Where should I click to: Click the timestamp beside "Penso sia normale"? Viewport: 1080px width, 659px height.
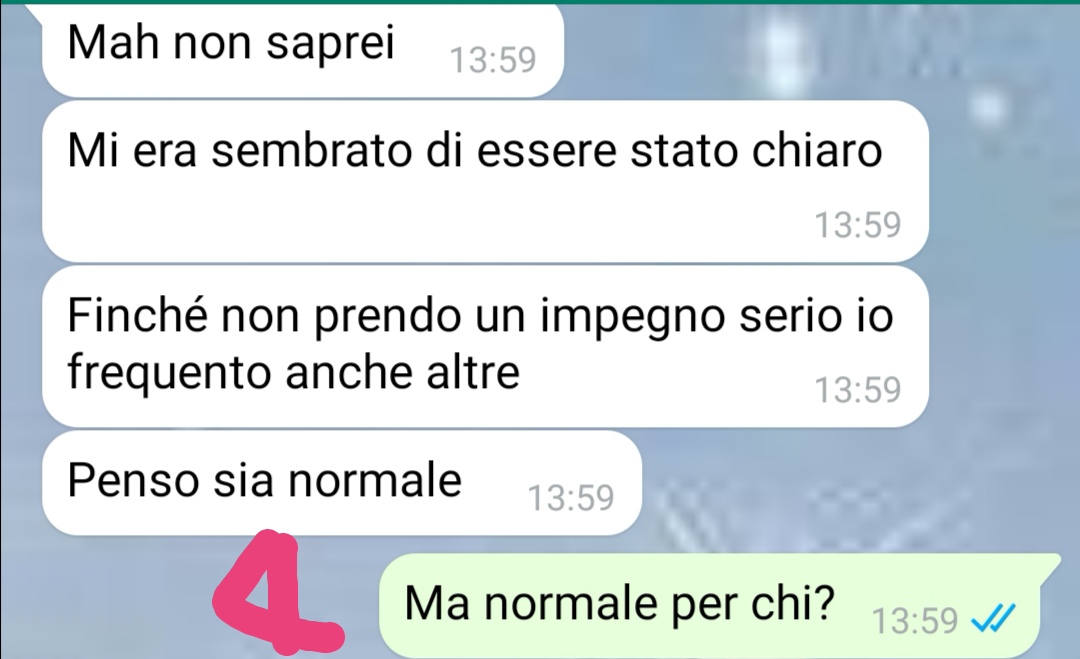[570, 497]
